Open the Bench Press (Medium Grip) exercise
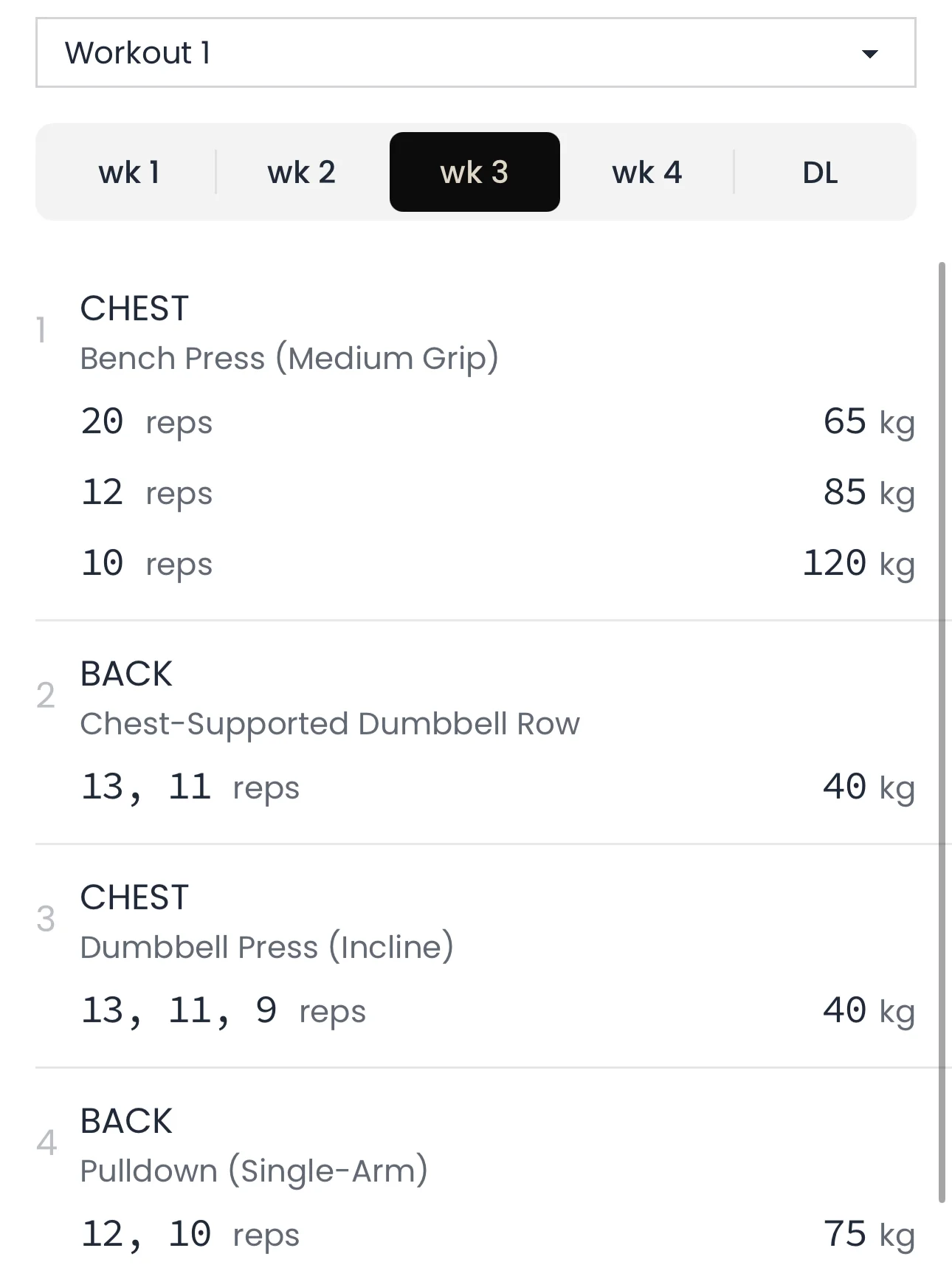 click(x=289, y=358)
